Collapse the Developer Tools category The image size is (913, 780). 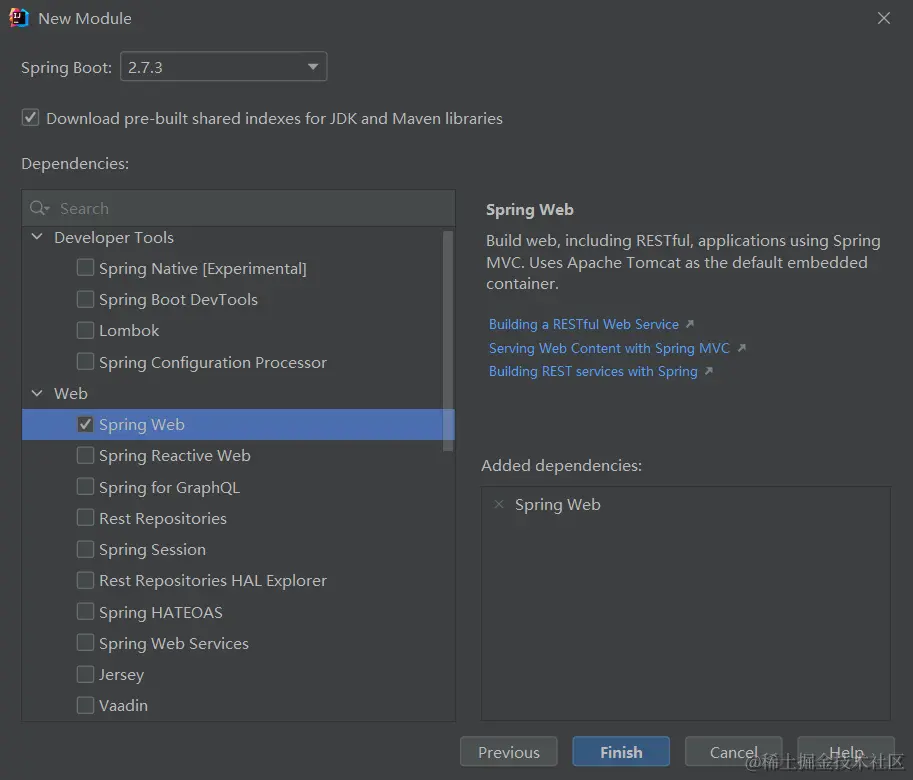tap(38, 237)
